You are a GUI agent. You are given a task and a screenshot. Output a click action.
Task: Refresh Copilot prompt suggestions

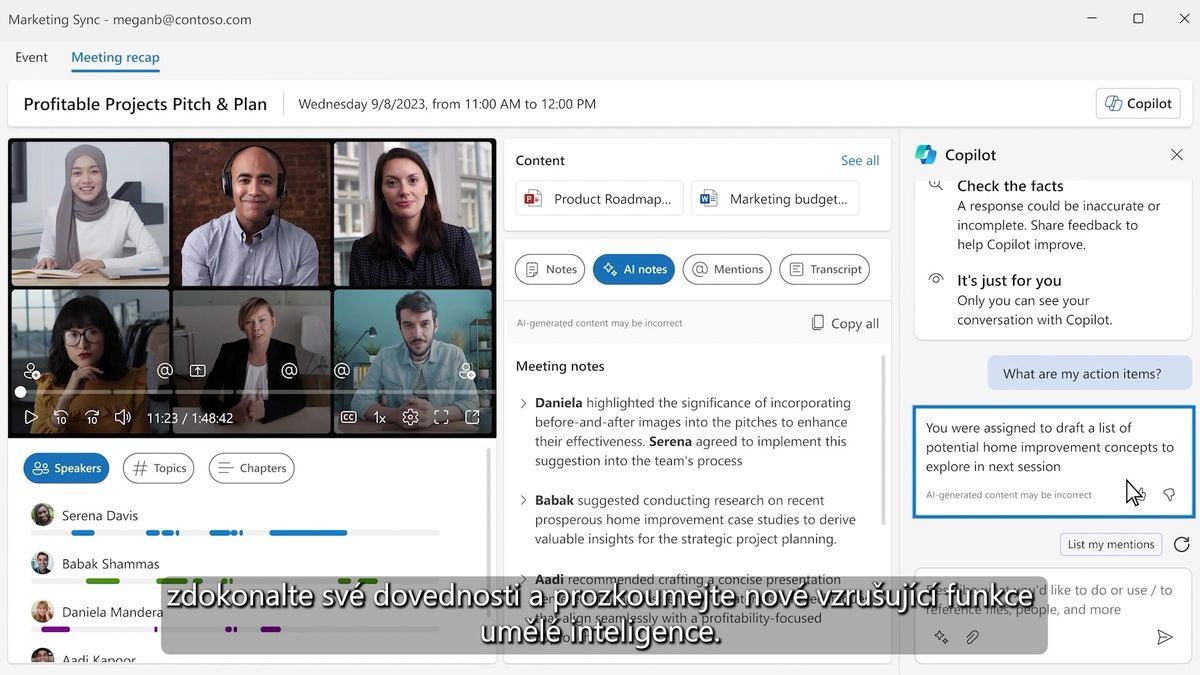point(1182,544)
